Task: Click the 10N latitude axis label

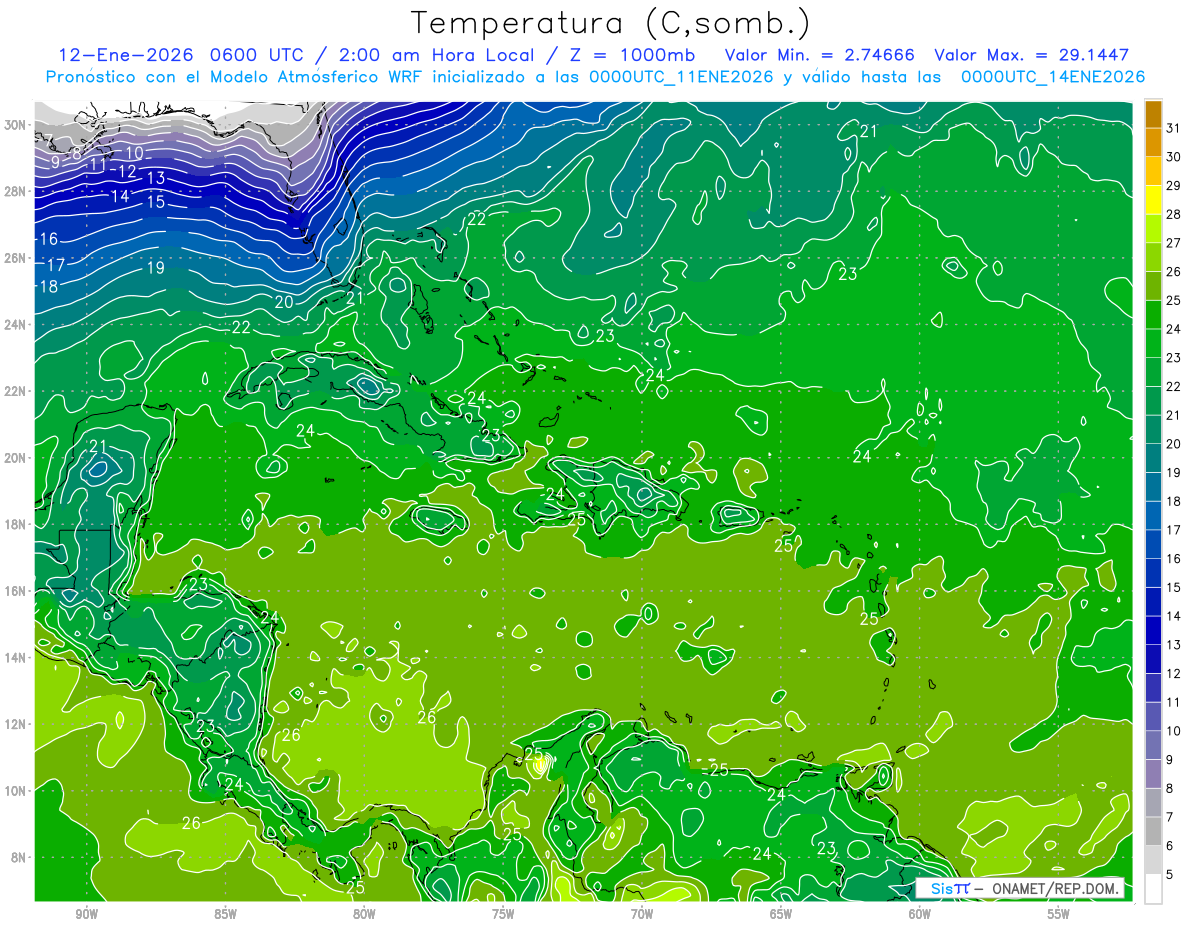Action: (x=17, y=791)
